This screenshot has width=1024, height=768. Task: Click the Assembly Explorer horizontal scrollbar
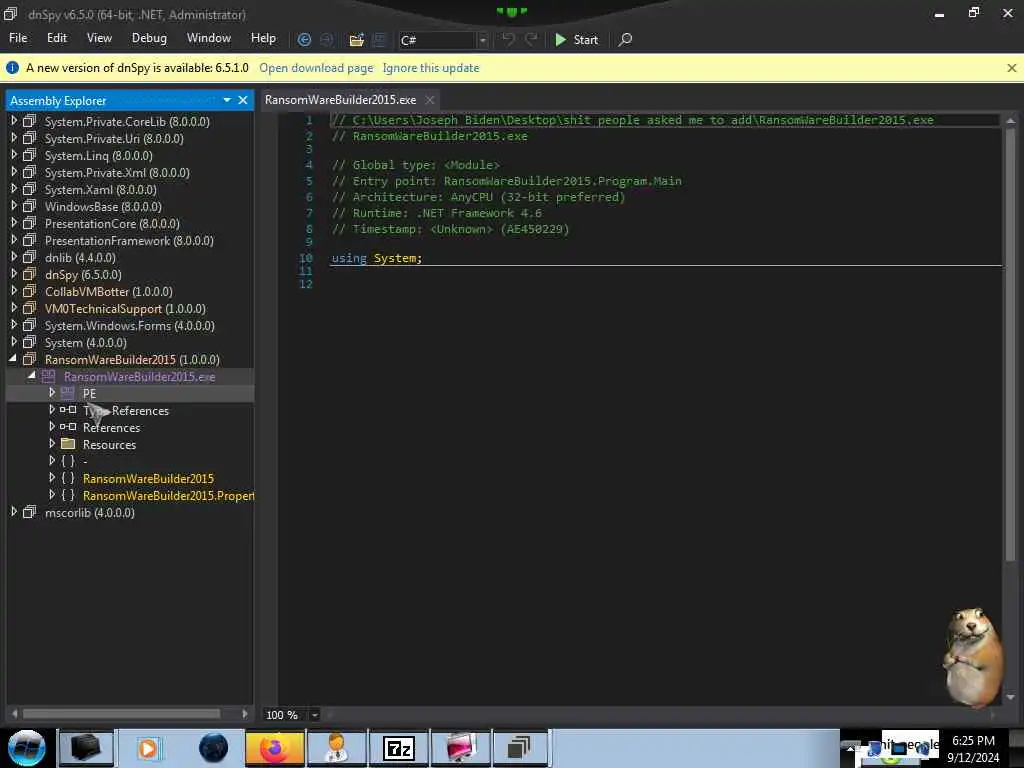pos(121,714)
